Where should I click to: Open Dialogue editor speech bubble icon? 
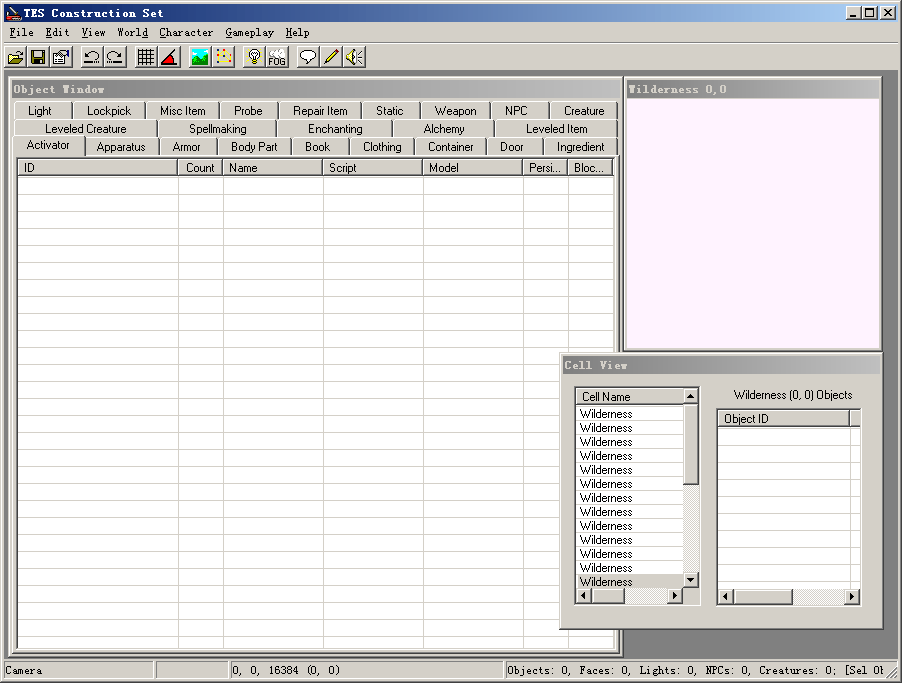(x=308, y=57)
